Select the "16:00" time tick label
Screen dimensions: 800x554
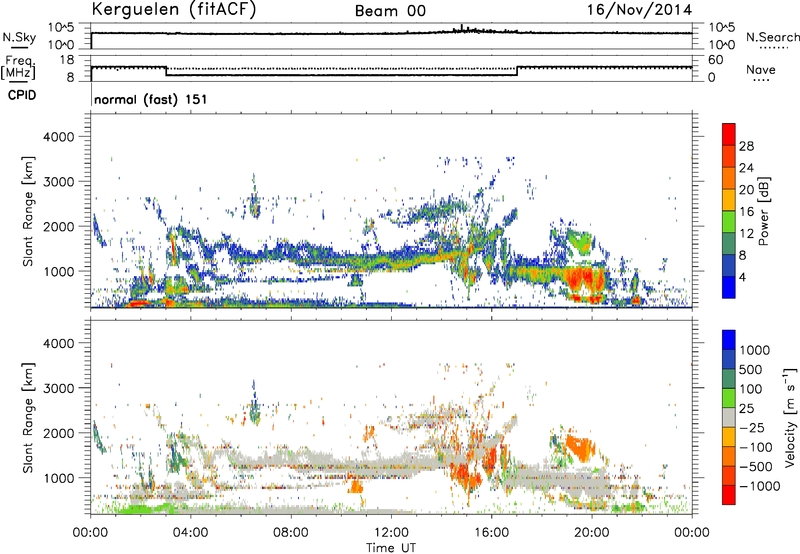pyautogui.click(x=491, y=533)
